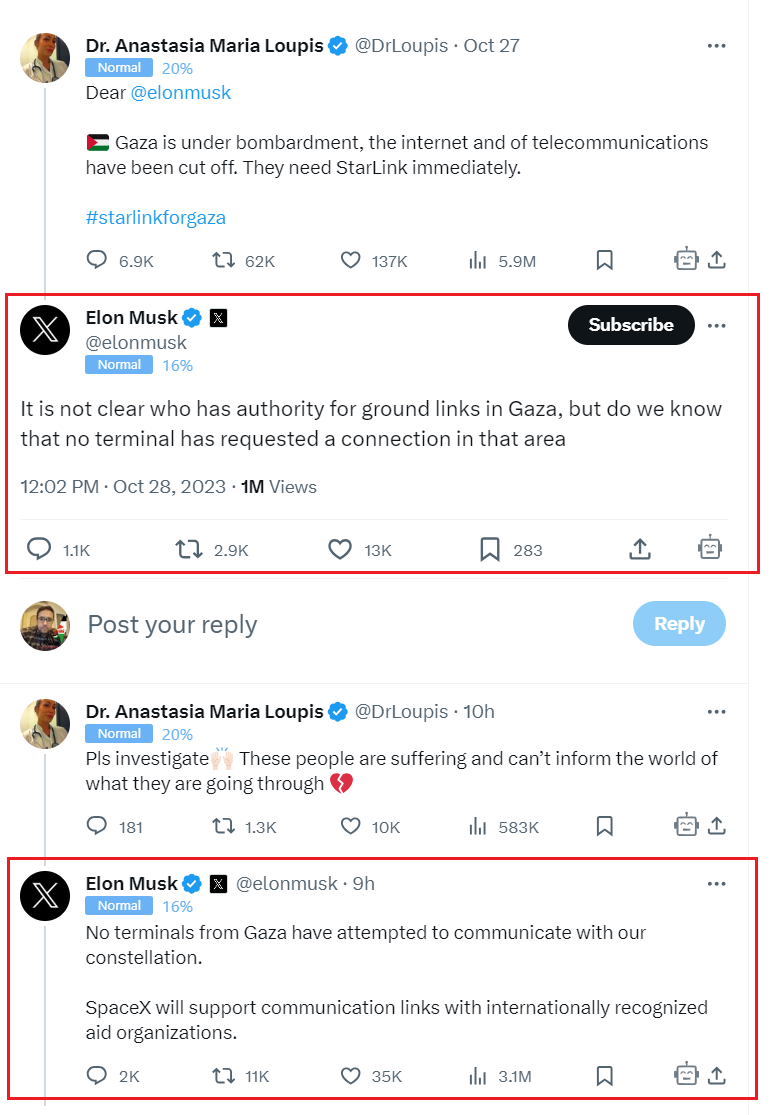Share the Oct 27 StarLink for Gaza post
Screen dimensions: 771x1115
(x=716, y=260)
